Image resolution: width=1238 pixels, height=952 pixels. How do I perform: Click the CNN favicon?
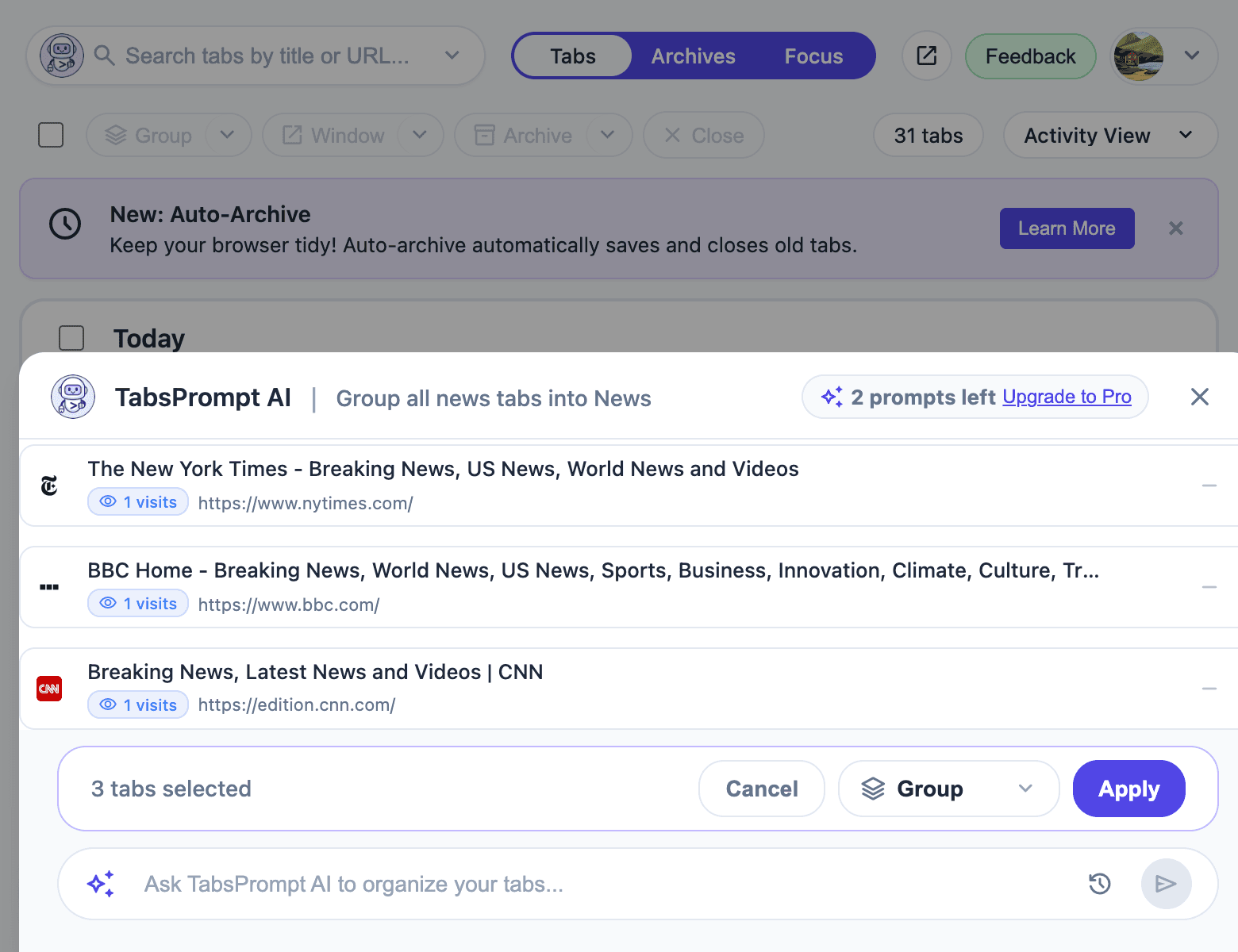tap(49, 689)
